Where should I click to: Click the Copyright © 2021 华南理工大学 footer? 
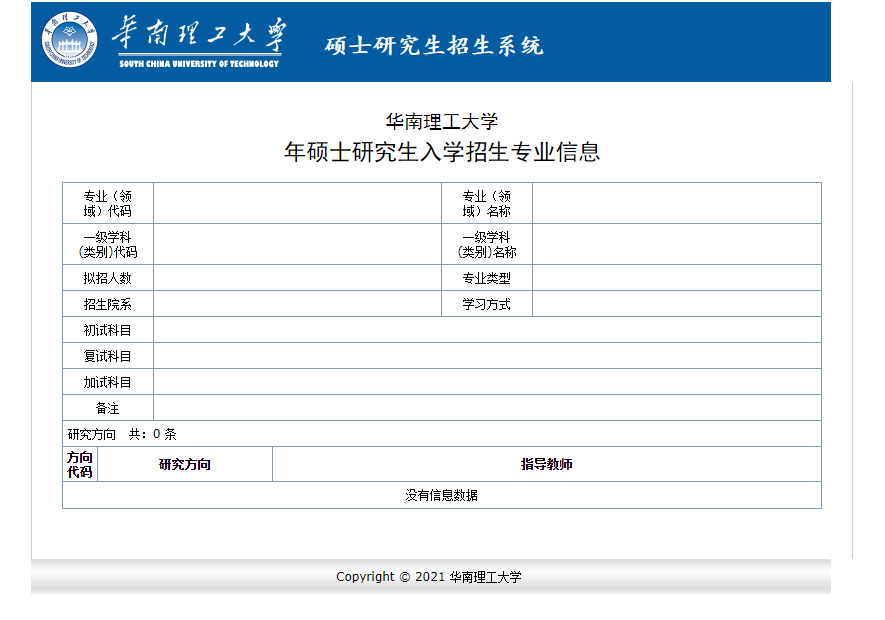[x=429, y=577]
